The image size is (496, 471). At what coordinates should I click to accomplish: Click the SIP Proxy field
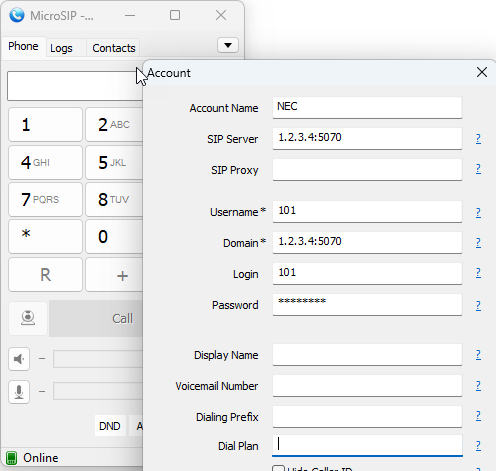tap(367, 169)
